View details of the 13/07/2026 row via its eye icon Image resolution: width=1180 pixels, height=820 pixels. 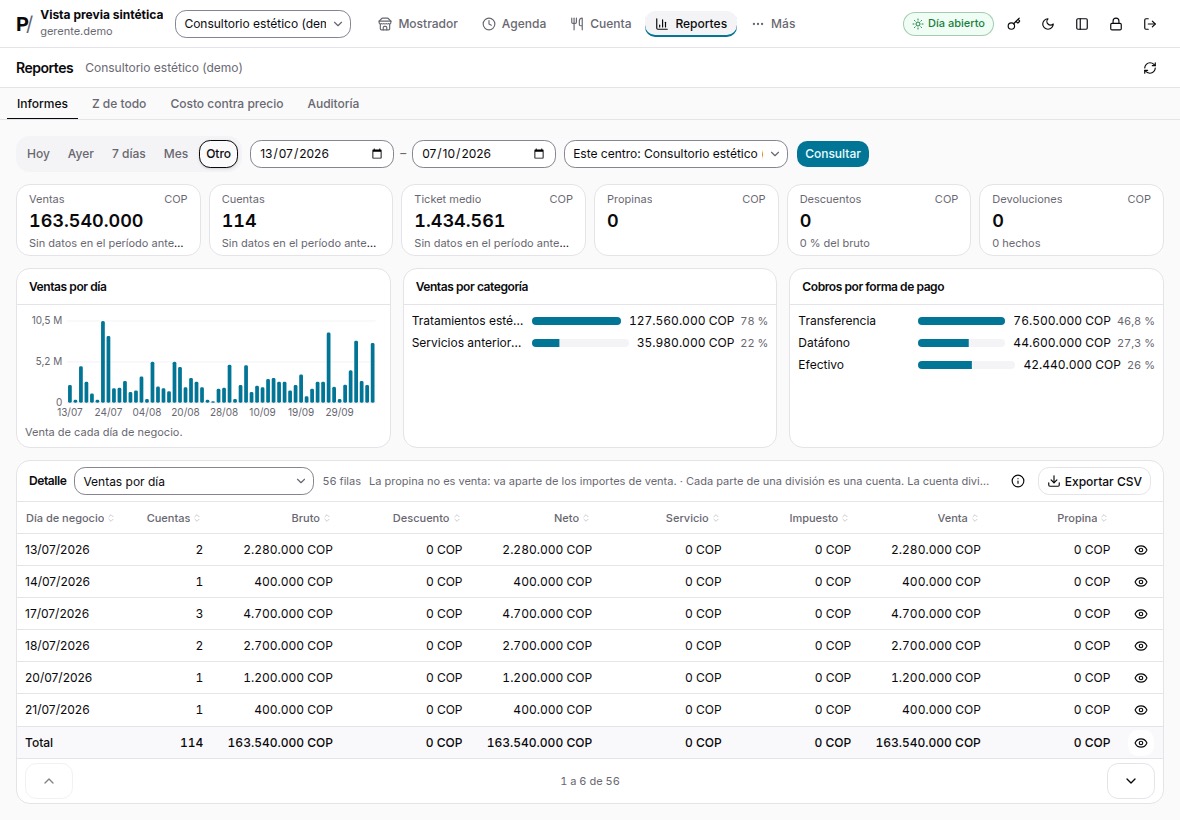point(1141,550)
